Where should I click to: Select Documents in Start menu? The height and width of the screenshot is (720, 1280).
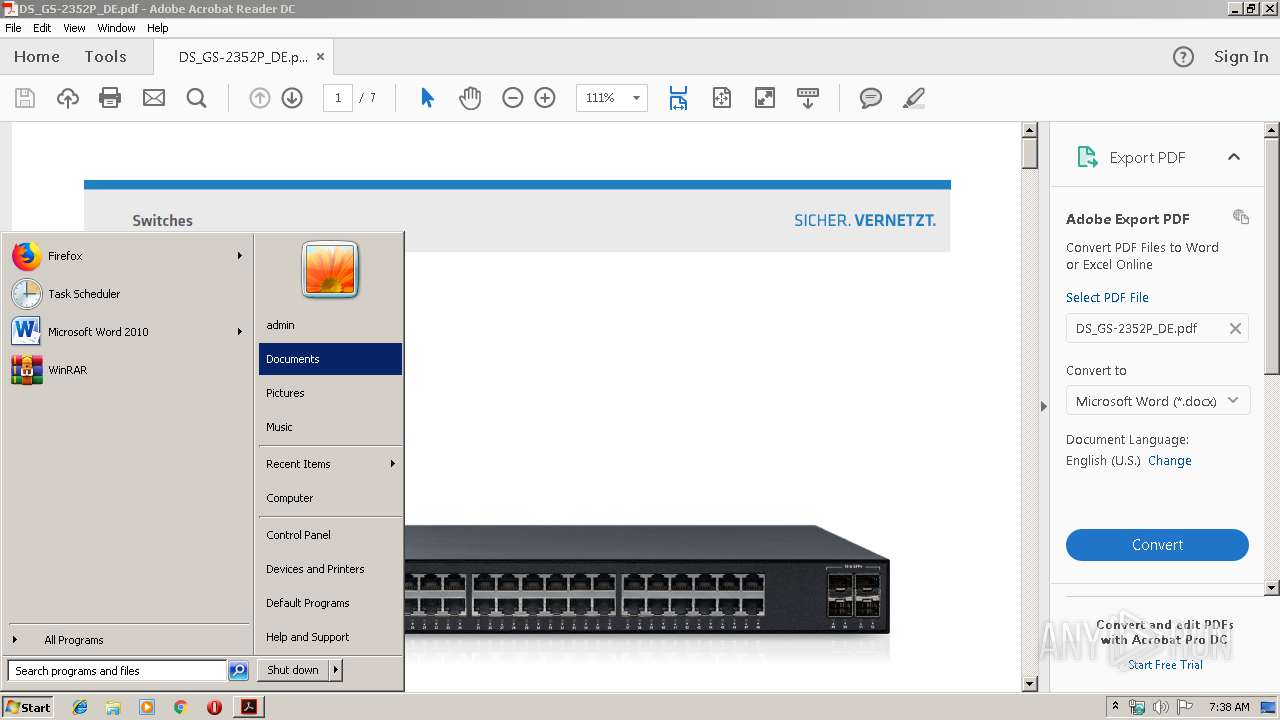330,359
